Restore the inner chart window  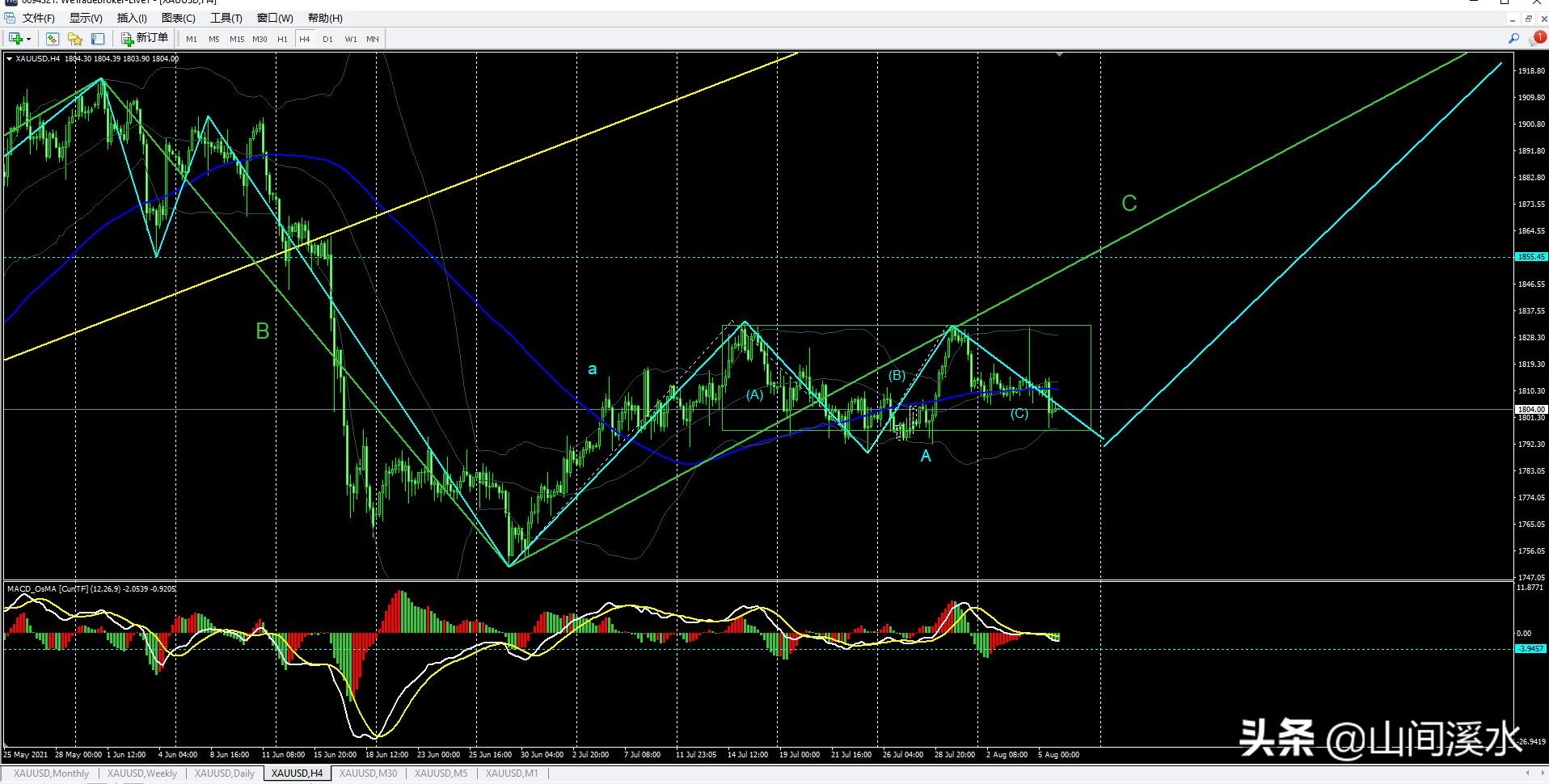(1529, 19)
